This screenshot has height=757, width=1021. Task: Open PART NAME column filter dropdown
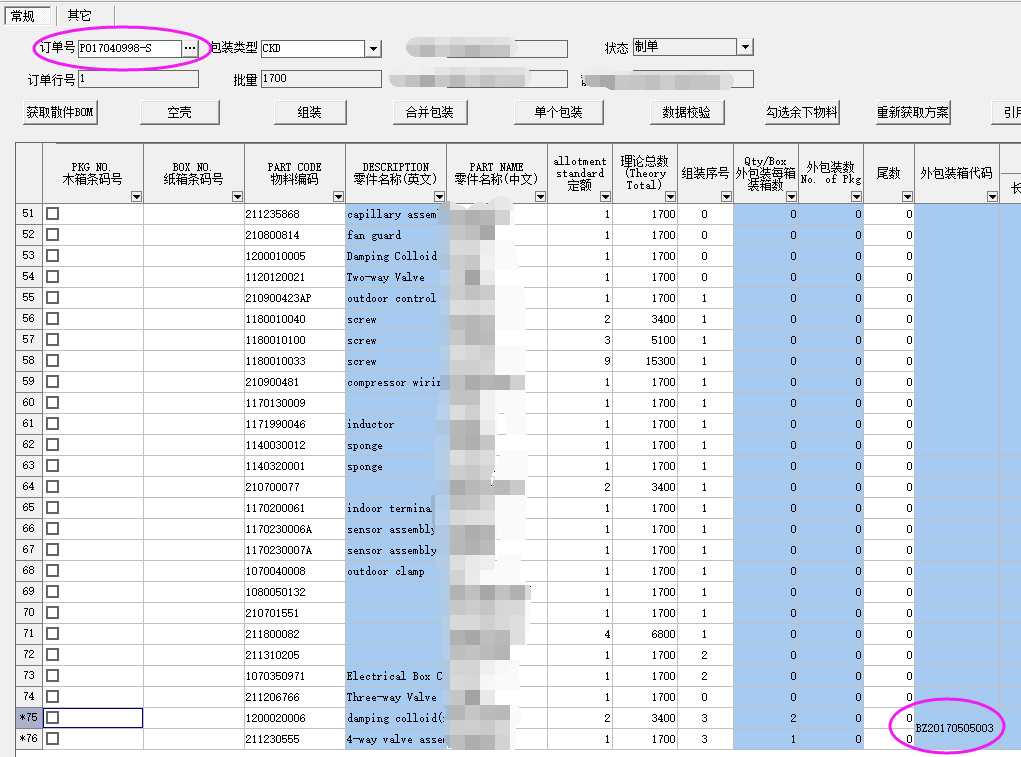click(540, 197)
